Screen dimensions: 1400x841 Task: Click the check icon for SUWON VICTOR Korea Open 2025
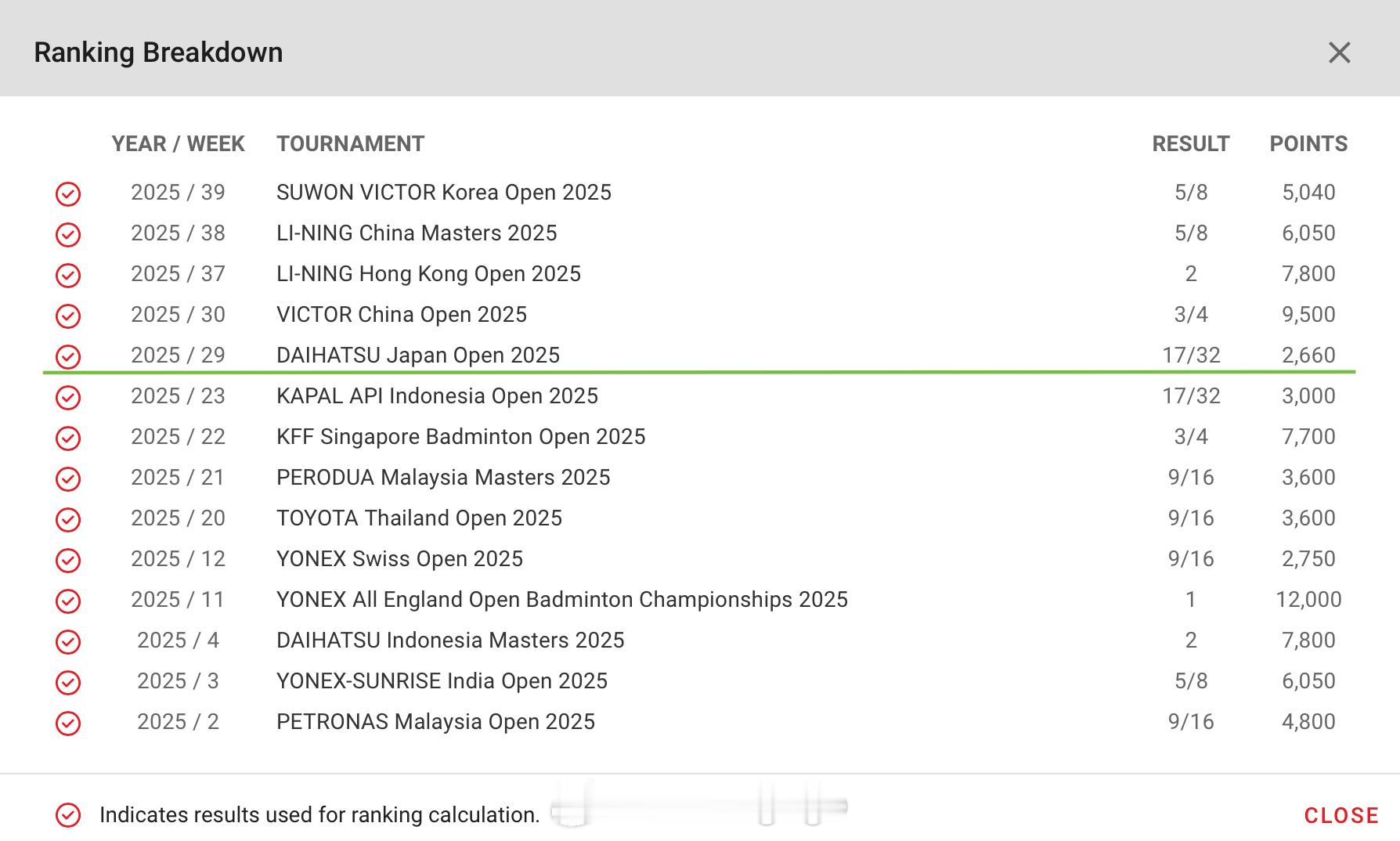[68, 193]
